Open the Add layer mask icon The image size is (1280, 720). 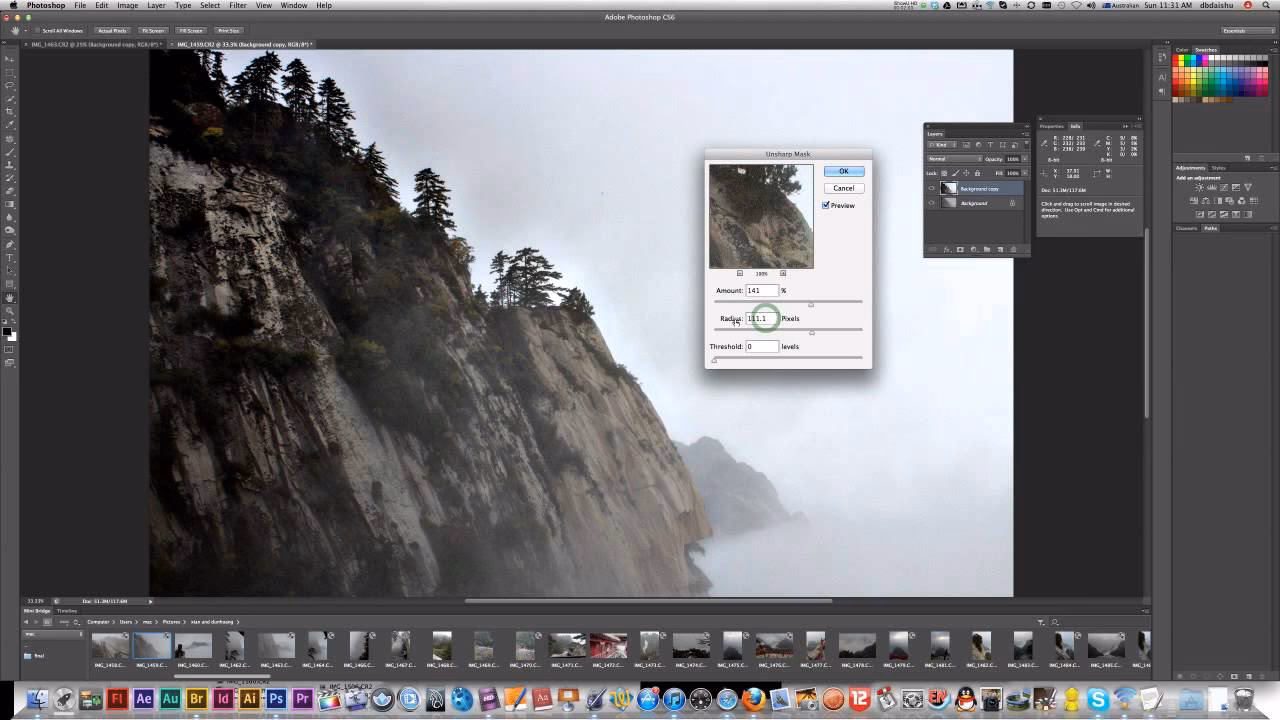point(960,249)
